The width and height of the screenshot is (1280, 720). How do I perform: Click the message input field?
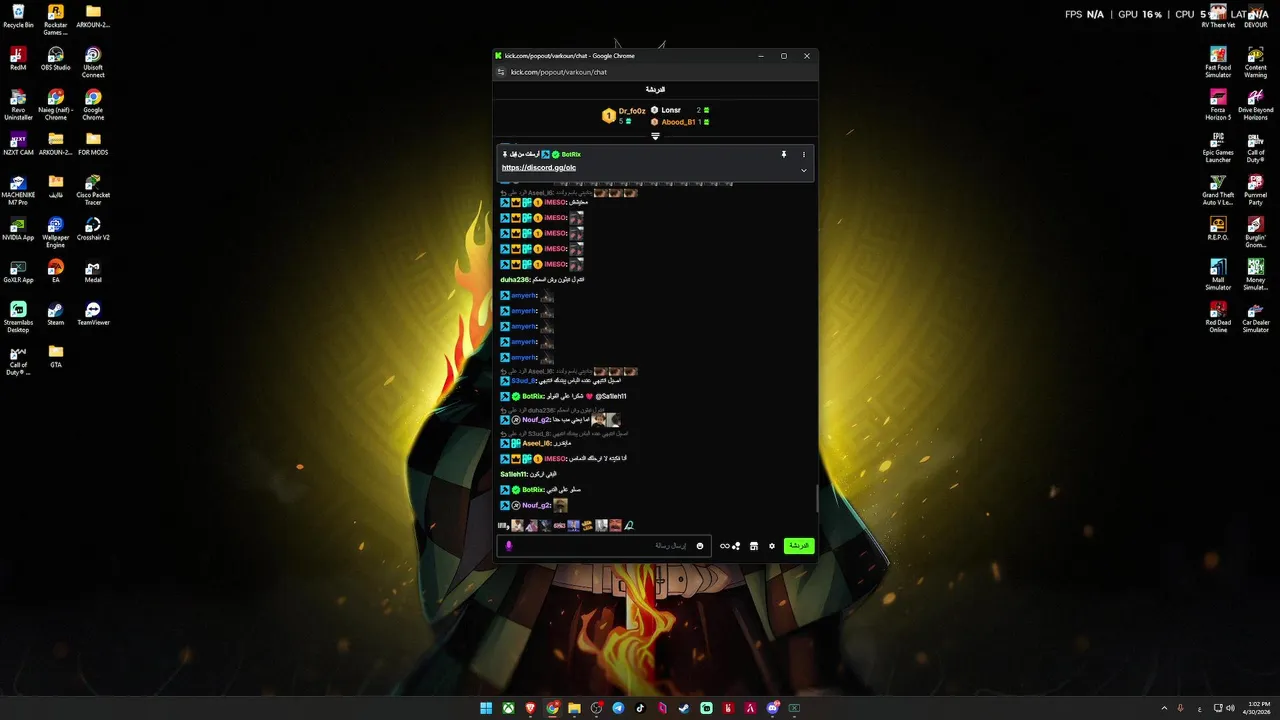click(x=604, y=546)
